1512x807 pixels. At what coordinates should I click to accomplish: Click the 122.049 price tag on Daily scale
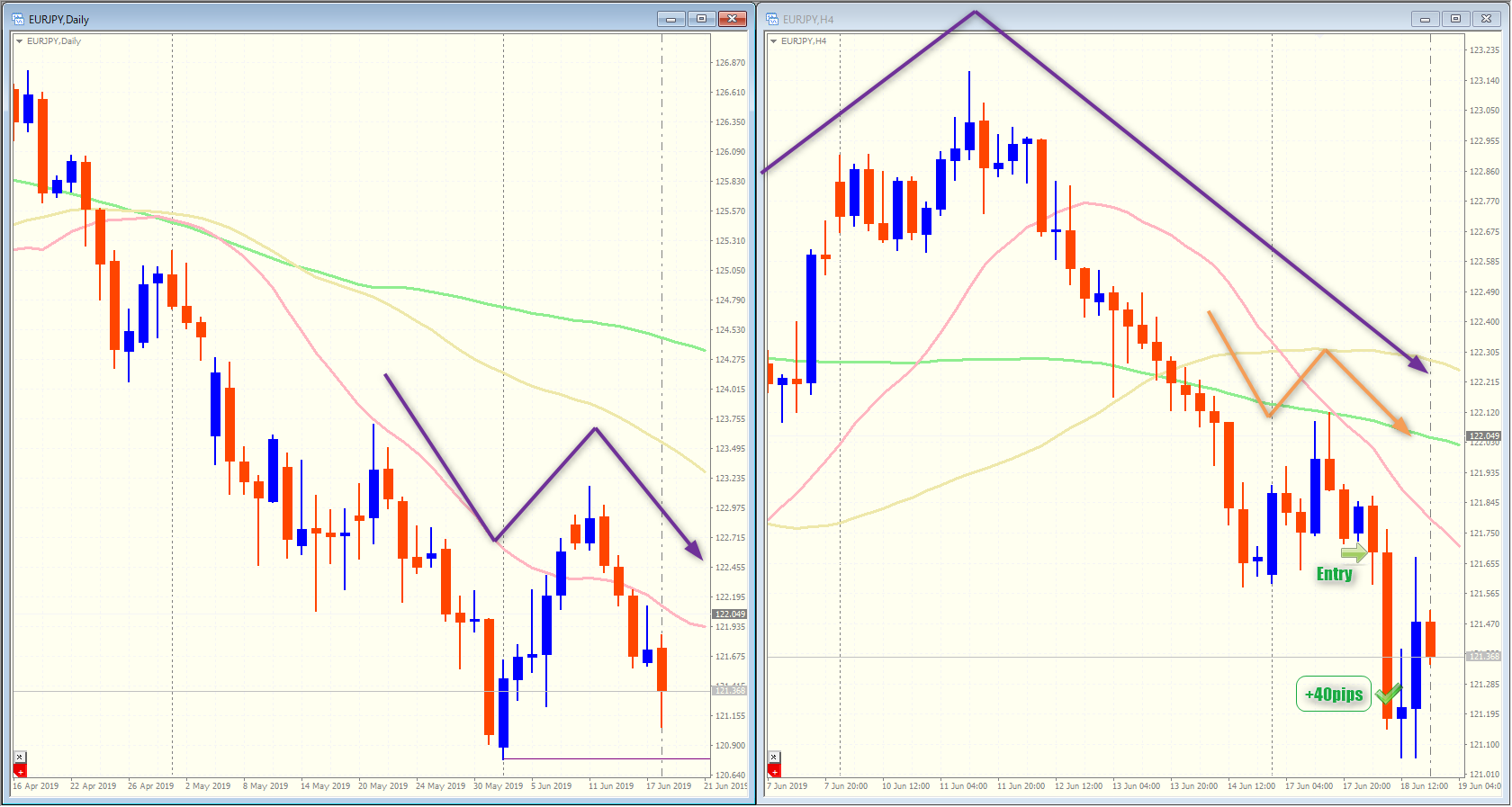729,614
